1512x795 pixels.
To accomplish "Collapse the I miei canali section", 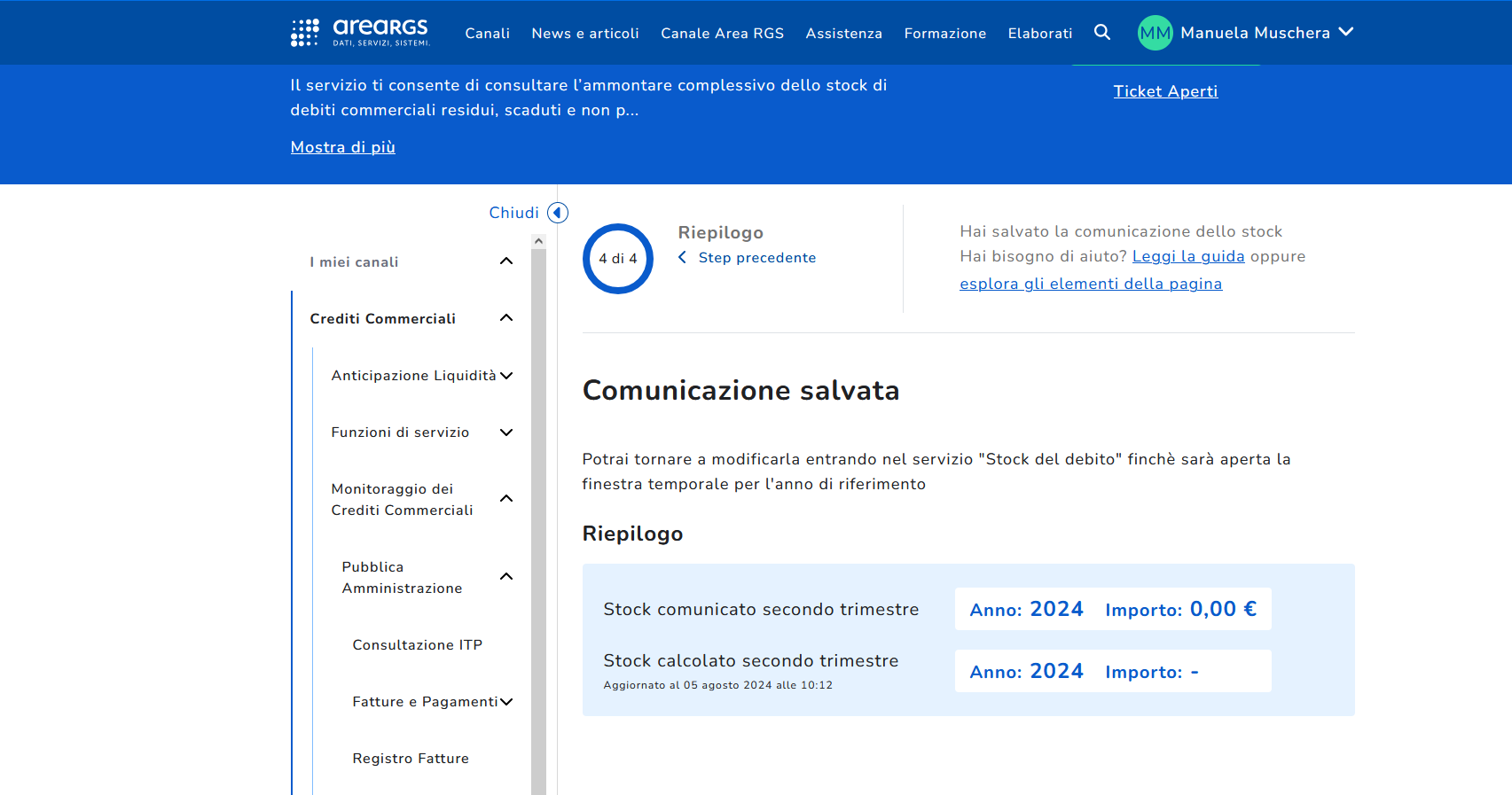I will pos(506,261).
